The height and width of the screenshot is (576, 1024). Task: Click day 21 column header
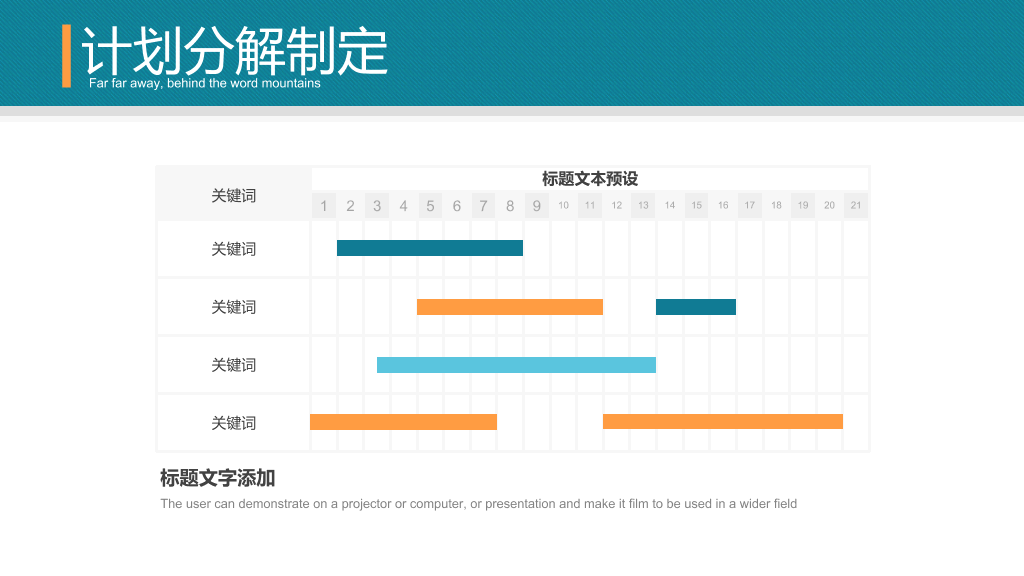(856, 206)
